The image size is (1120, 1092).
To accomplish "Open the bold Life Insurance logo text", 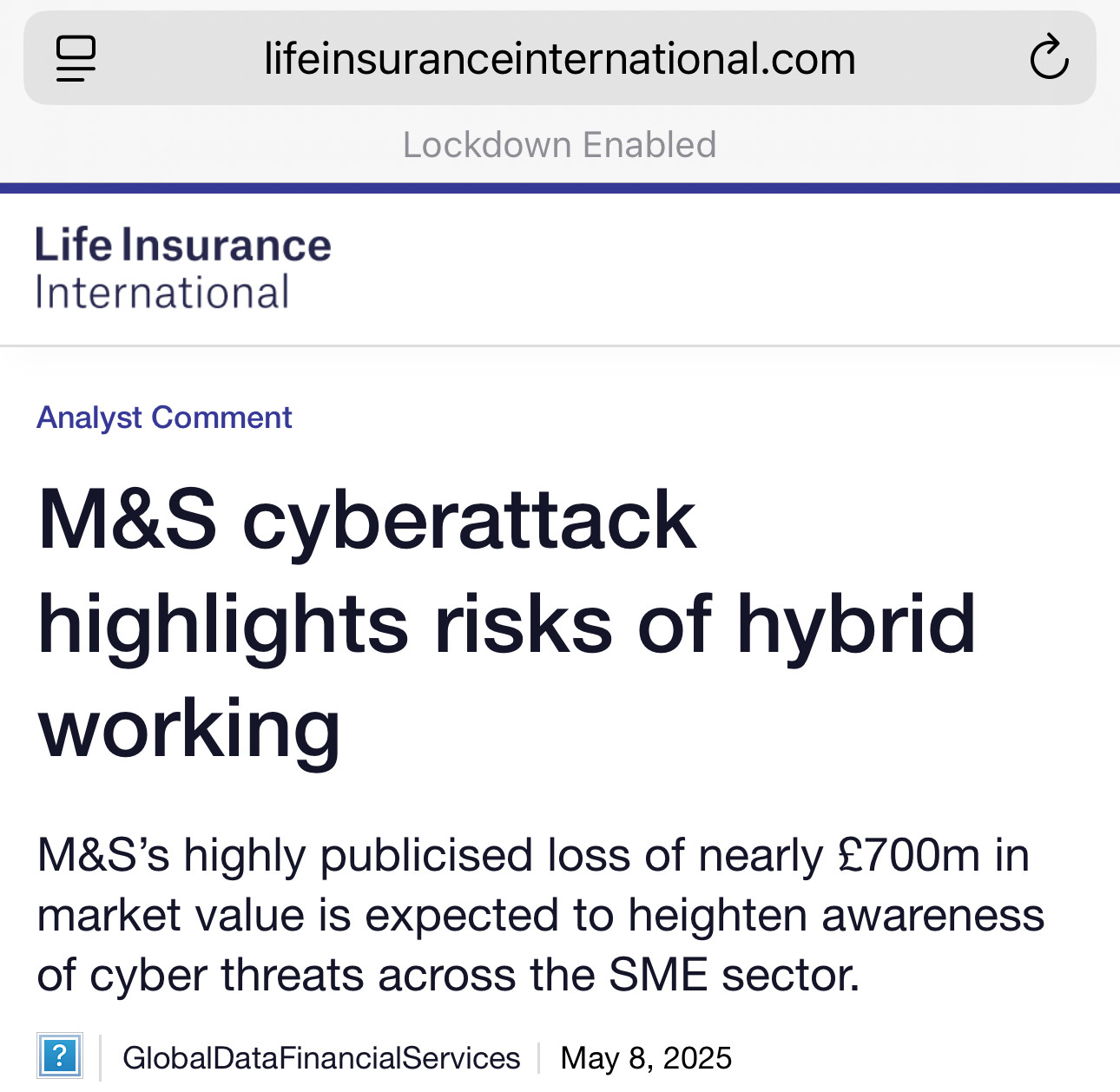I will point(182,245).
